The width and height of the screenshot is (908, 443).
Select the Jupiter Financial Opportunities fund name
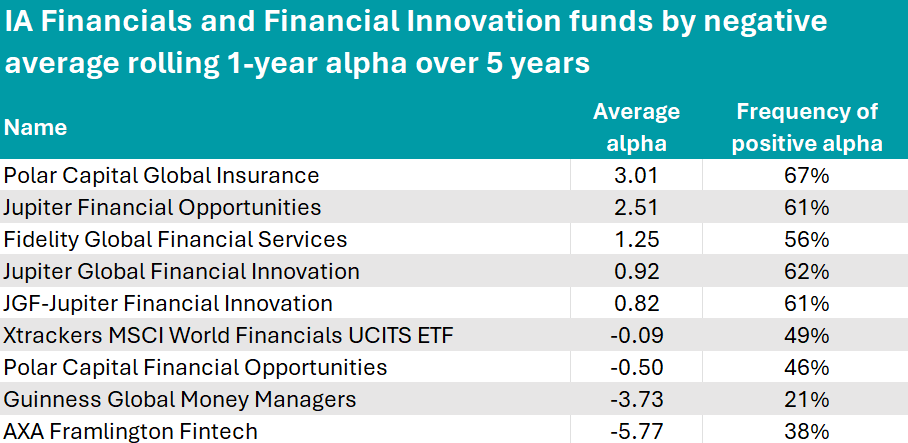163,208
